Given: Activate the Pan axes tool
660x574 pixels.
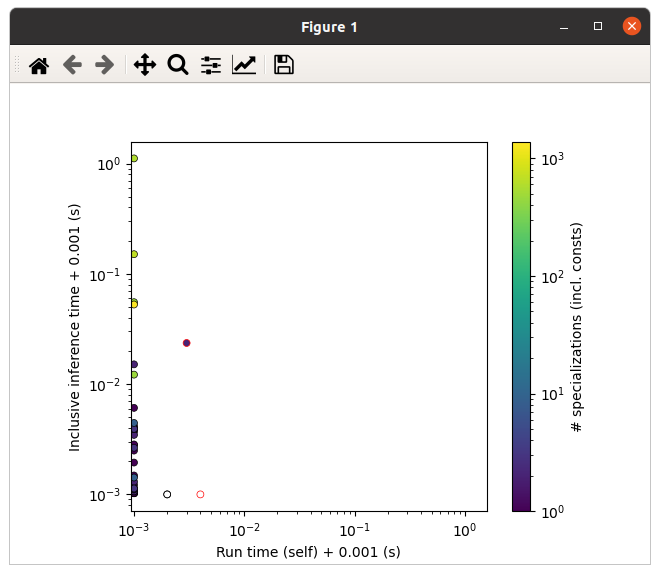Looking at the screenshot, I should point(145,65).
